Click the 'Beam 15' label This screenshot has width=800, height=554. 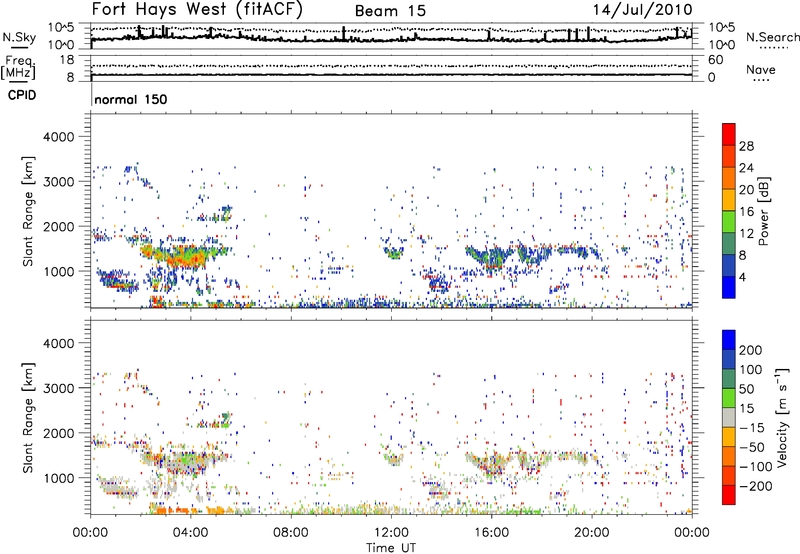(390, 11)
